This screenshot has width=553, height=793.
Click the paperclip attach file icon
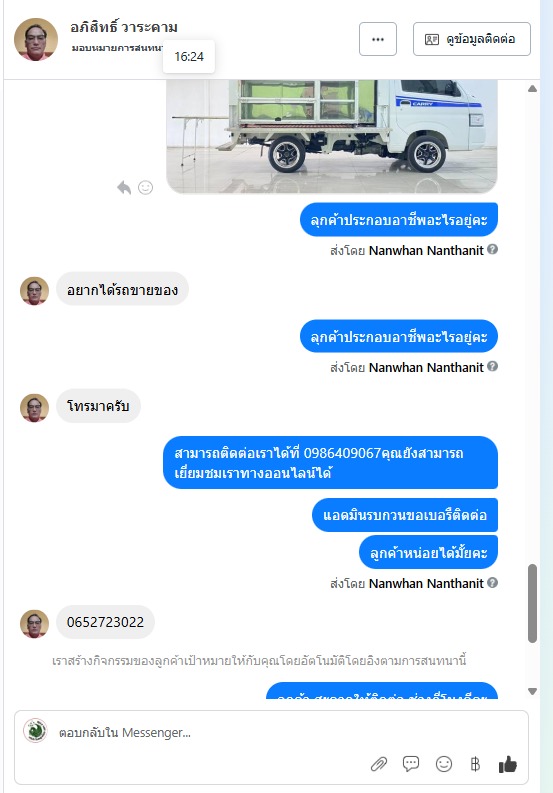378,764
